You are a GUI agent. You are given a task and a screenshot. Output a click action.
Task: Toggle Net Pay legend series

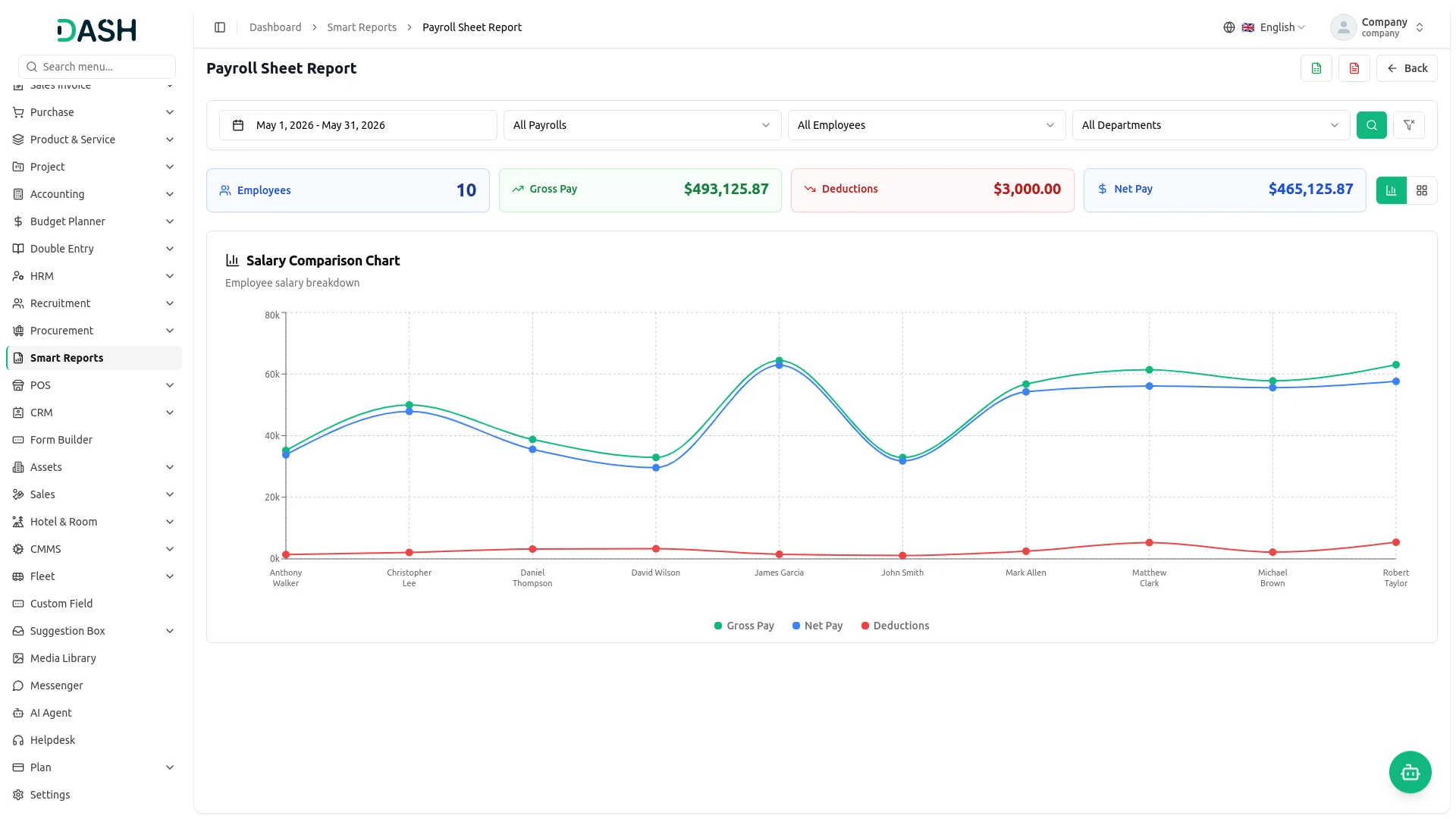[817, 626]
